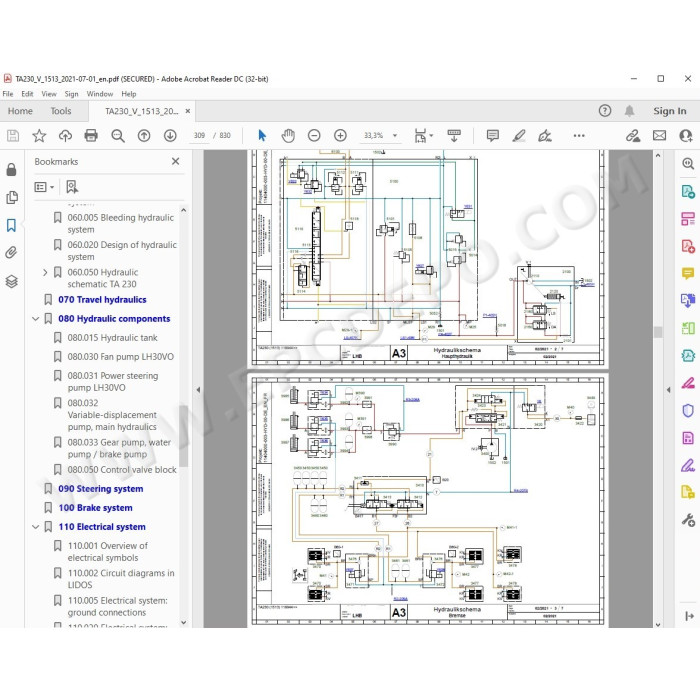Screen dimensions: 700x700
Task: Switch to the Home tab
Action: point(20,111)
